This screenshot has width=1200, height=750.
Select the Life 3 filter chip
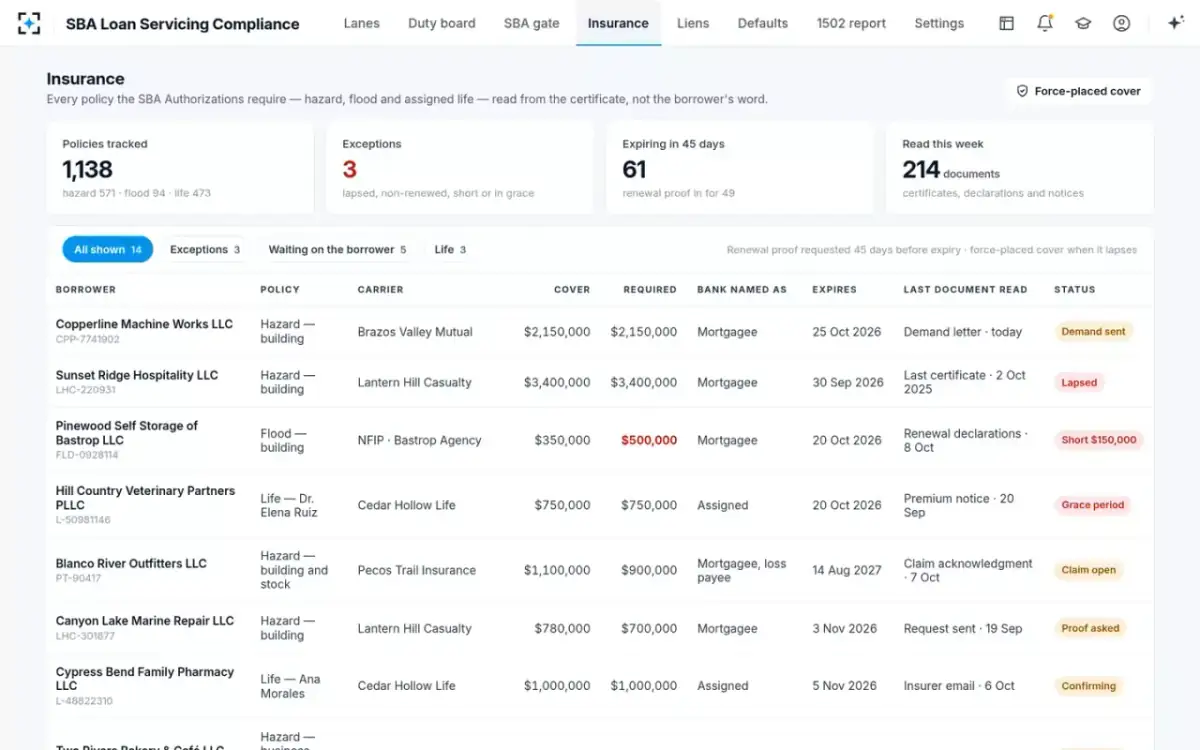pyautogui.click(x=450, y=250)
